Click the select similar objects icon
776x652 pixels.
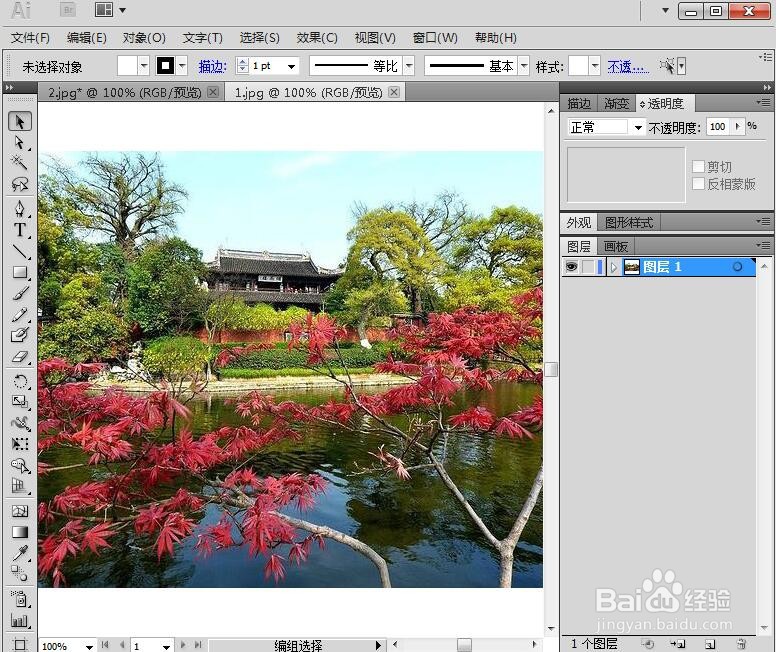tap(667, 66)
